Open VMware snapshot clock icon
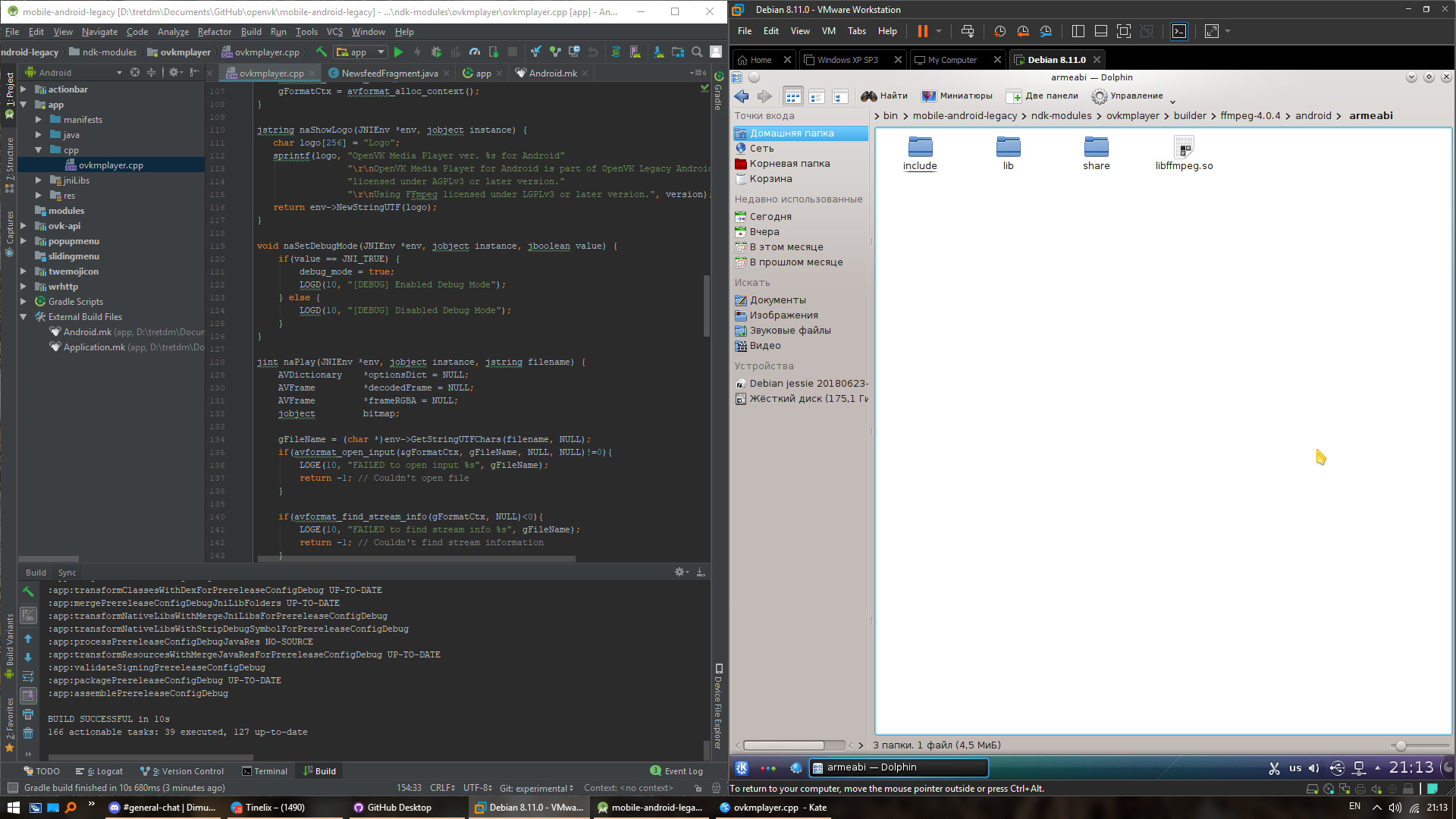 coord(999,31)
